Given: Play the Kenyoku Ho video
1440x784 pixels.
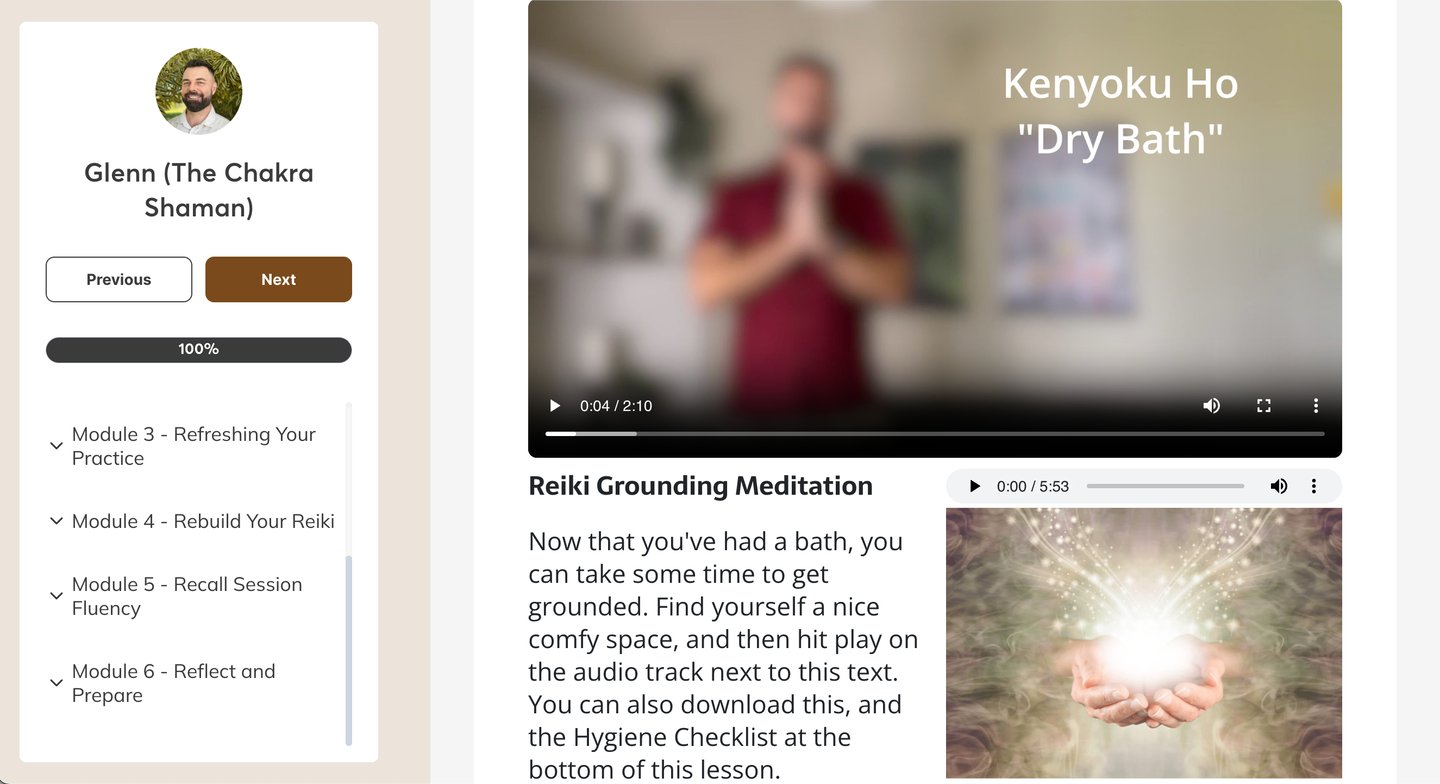Looking at the screenshot, I should pos(555,406).
